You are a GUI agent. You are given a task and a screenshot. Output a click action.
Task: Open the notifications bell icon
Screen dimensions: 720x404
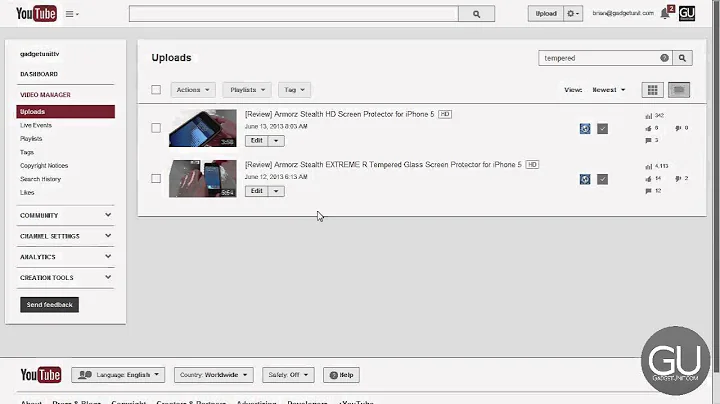point(664,14)
